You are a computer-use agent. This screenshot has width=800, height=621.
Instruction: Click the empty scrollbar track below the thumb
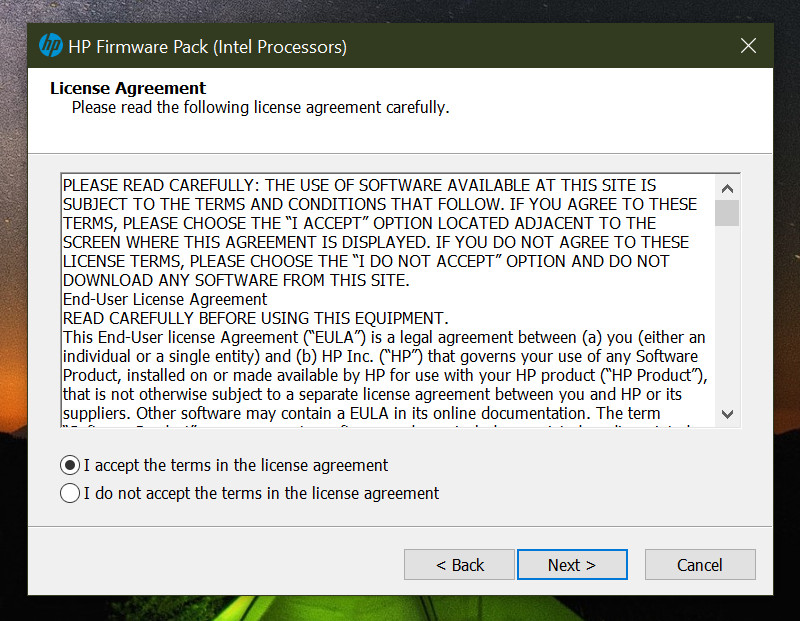[x=727, y=320]
